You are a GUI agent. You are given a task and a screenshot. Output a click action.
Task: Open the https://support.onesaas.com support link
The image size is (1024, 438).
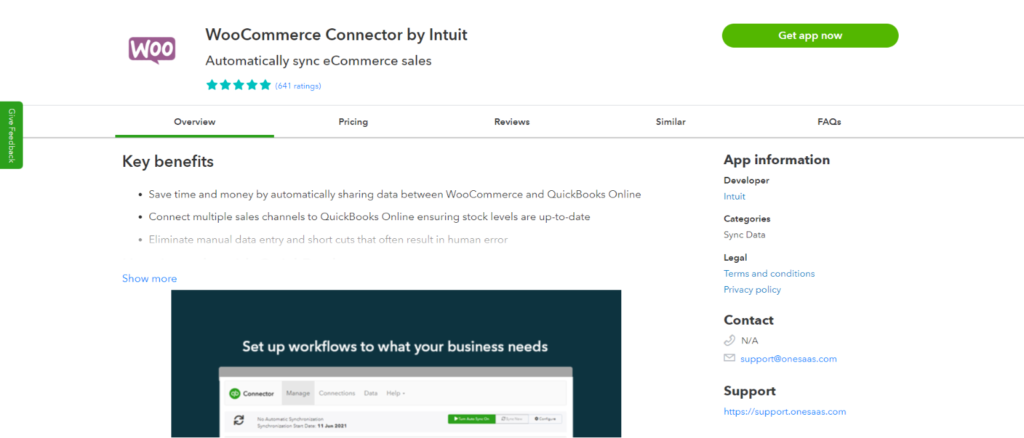click(x=785, y=412)
